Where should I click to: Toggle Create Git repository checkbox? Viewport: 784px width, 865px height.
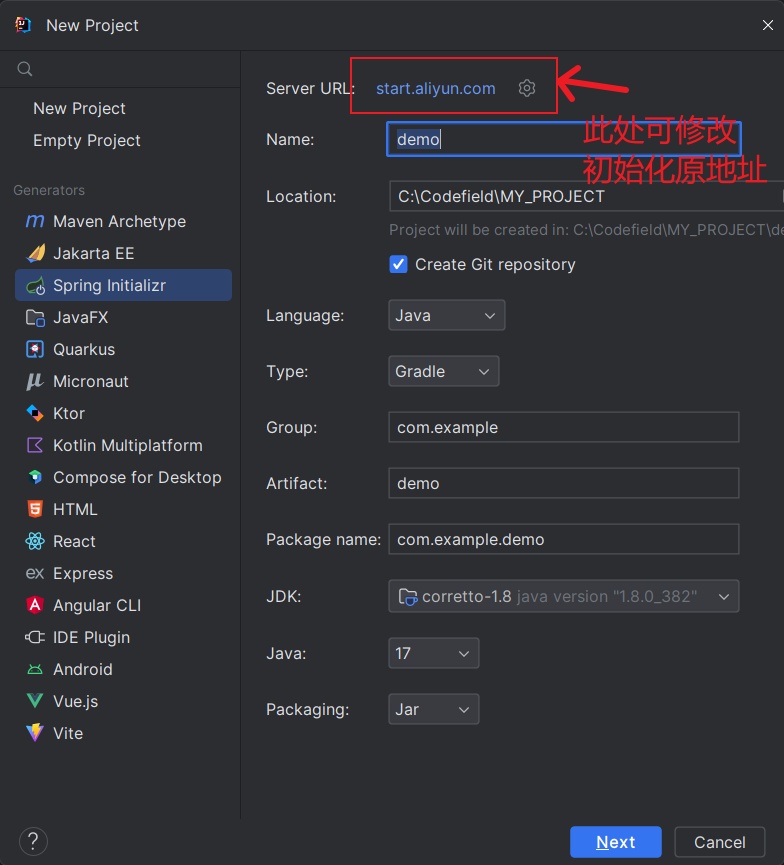tap(398, 264)
